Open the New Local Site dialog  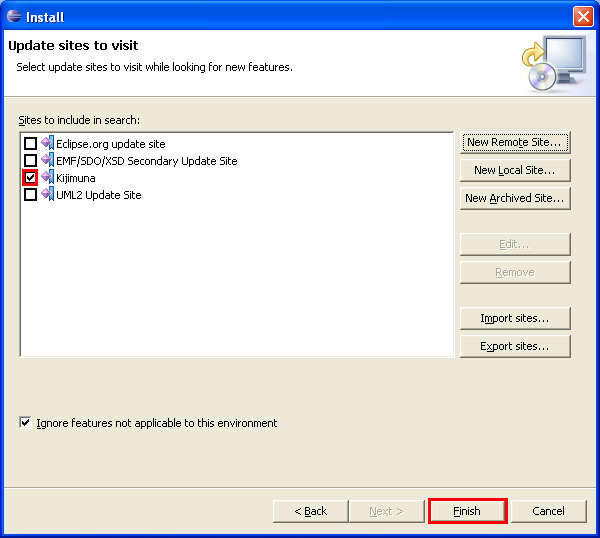click(515, 170)
